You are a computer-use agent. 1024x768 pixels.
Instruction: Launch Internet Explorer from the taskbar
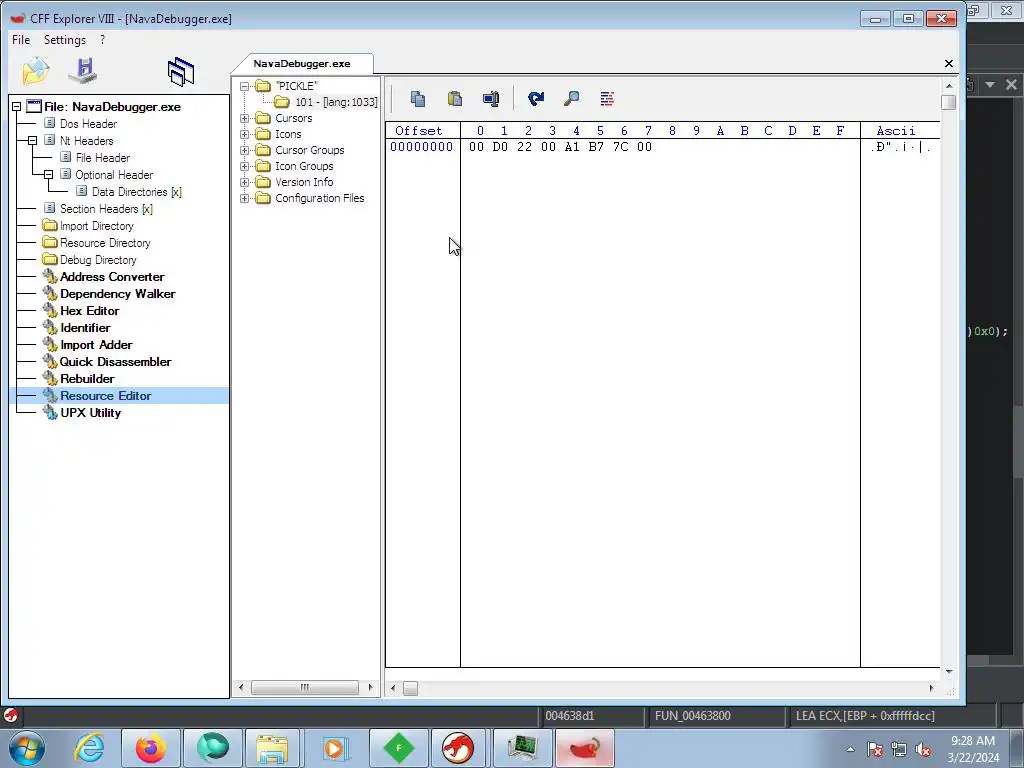(89, 748)
